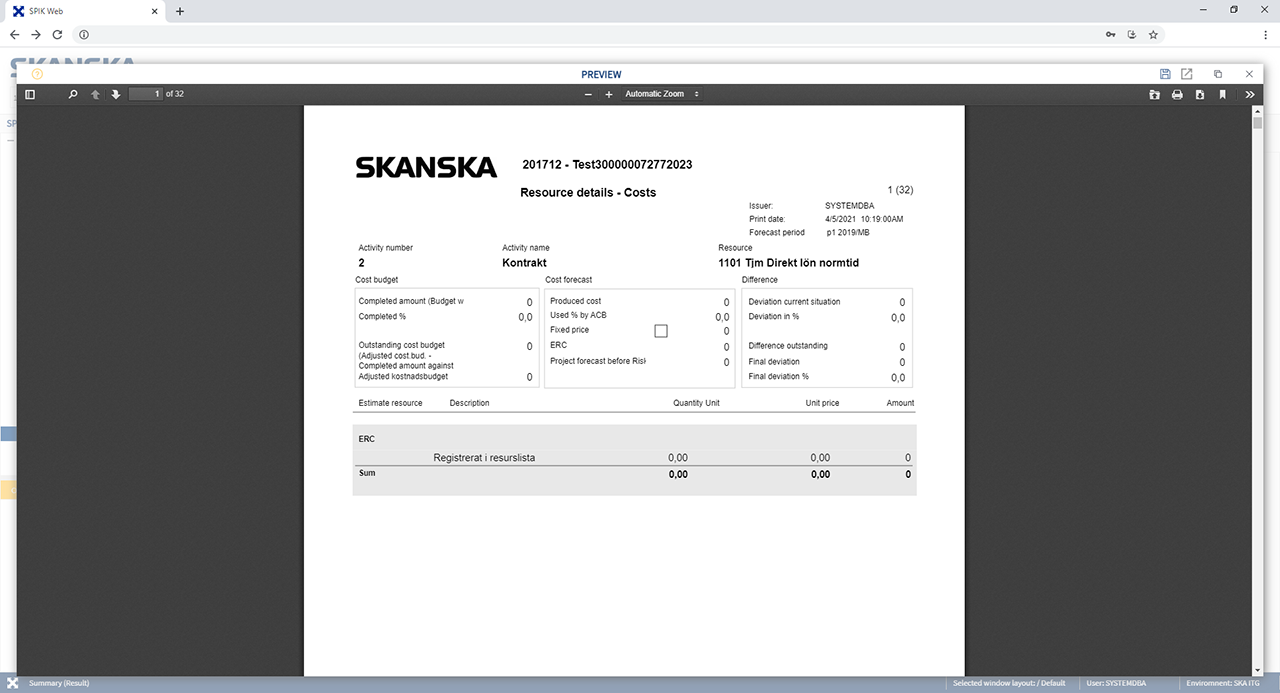Click the project title 201712 - Test300000072772023
The width and height of the screenshot is (1280, 693).
pyautogui.click(x=607, y=164)
